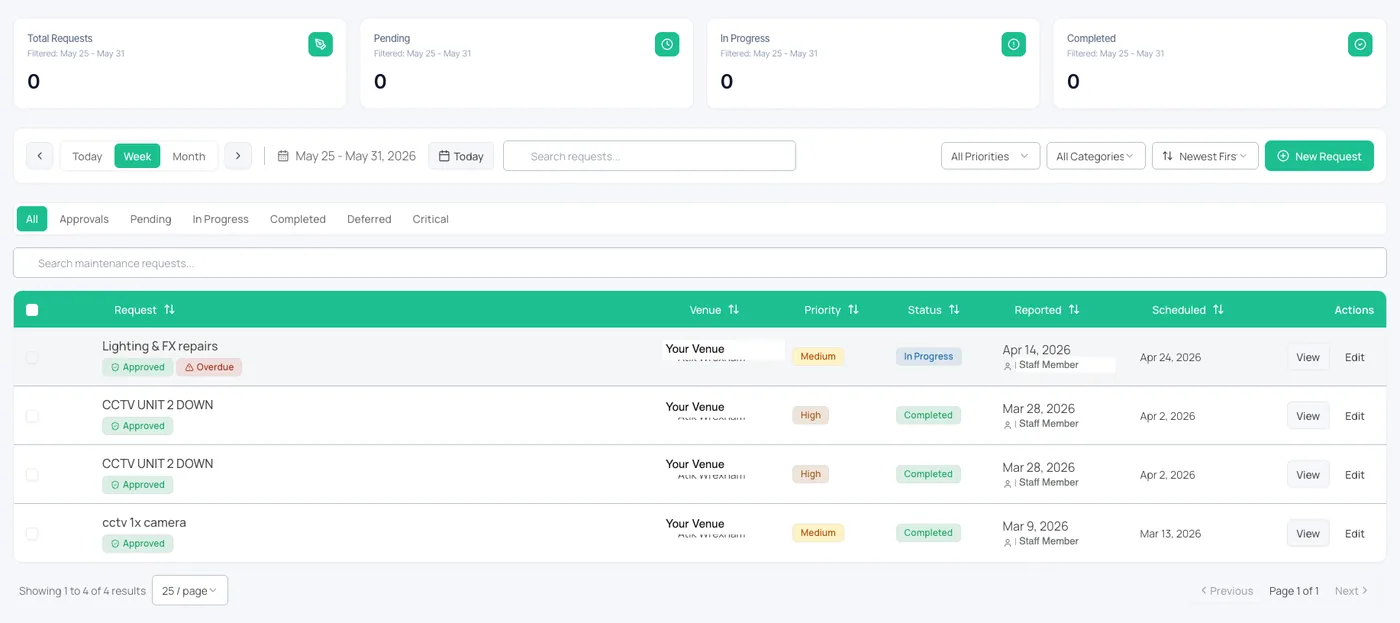Open the In Progress tab
Screen dimensions: 1400x623
click(x=221, y=219)
